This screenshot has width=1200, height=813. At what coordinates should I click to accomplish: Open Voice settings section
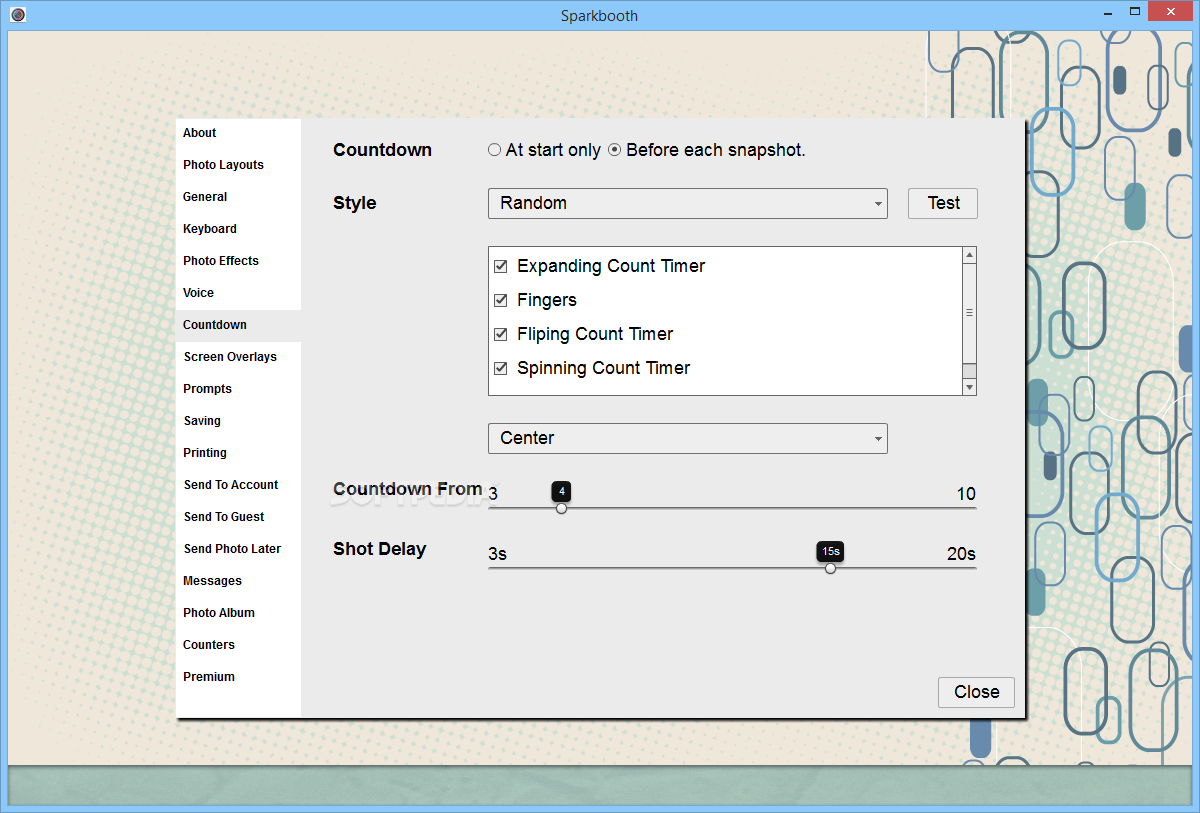tap(238, 293)
